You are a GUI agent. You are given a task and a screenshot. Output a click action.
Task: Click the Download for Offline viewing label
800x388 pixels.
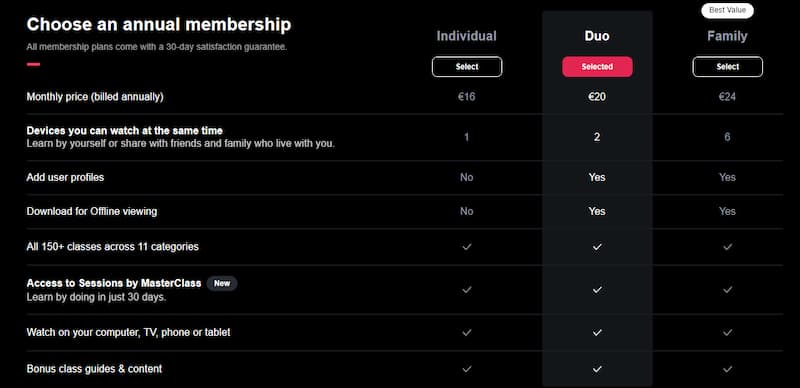(92, 211)
